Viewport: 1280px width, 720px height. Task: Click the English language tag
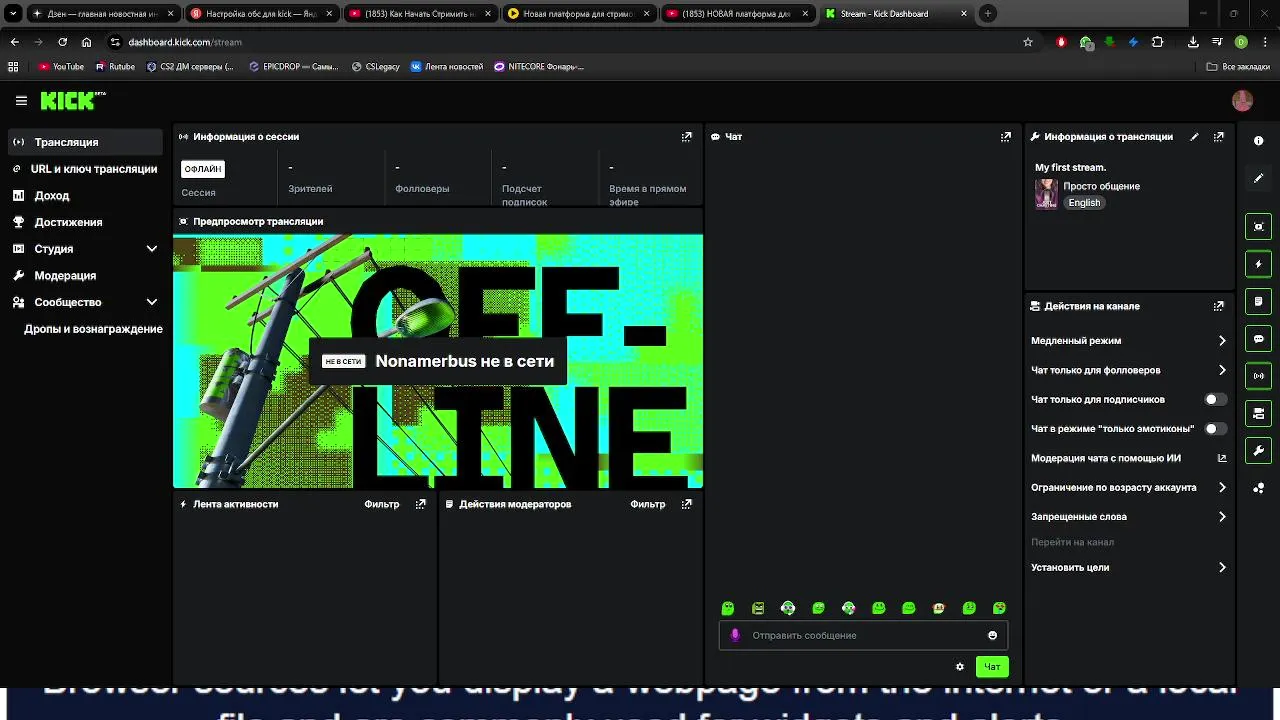click(1084, 202)
